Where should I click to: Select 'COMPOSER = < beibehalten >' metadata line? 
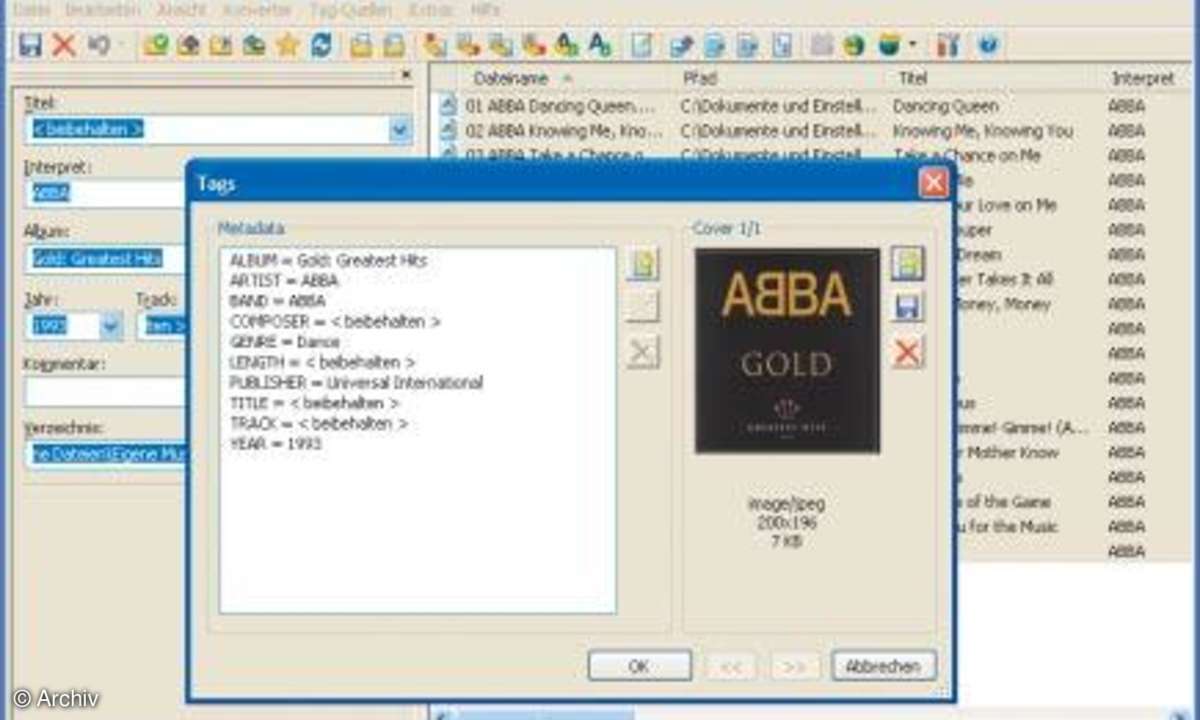[335, 322]
